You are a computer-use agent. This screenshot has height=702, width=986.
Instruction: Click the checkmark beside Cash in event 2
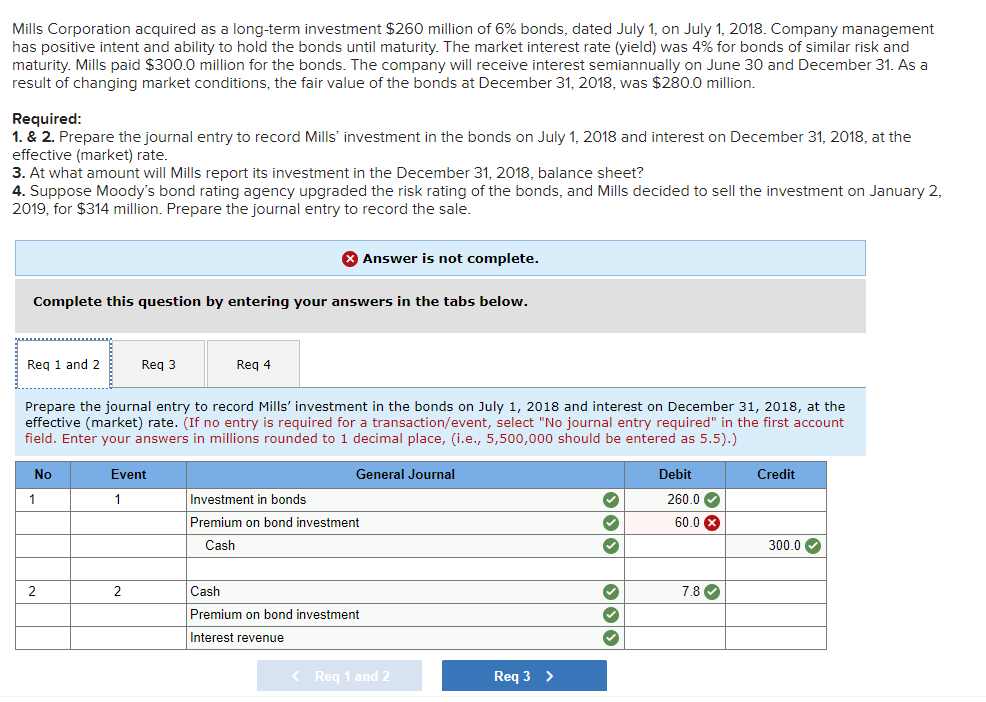coord(608,591)
